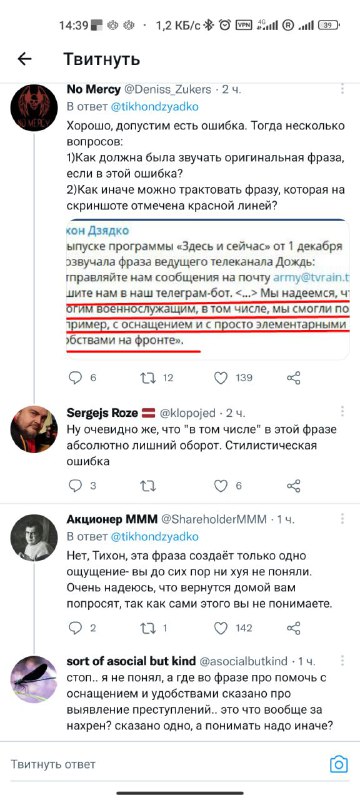Like Акционер МММ's tweet with 142 likes

click(x=220, y=628)
